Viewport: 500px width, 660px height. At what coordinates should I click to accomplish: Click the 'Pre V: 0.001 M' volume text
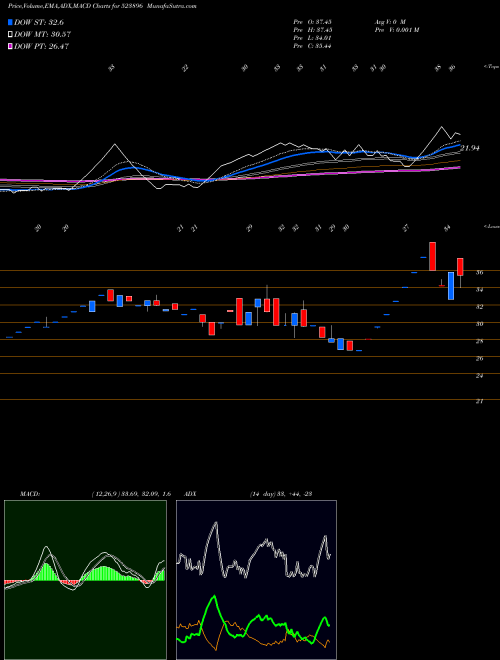click(x=396, y=30)
